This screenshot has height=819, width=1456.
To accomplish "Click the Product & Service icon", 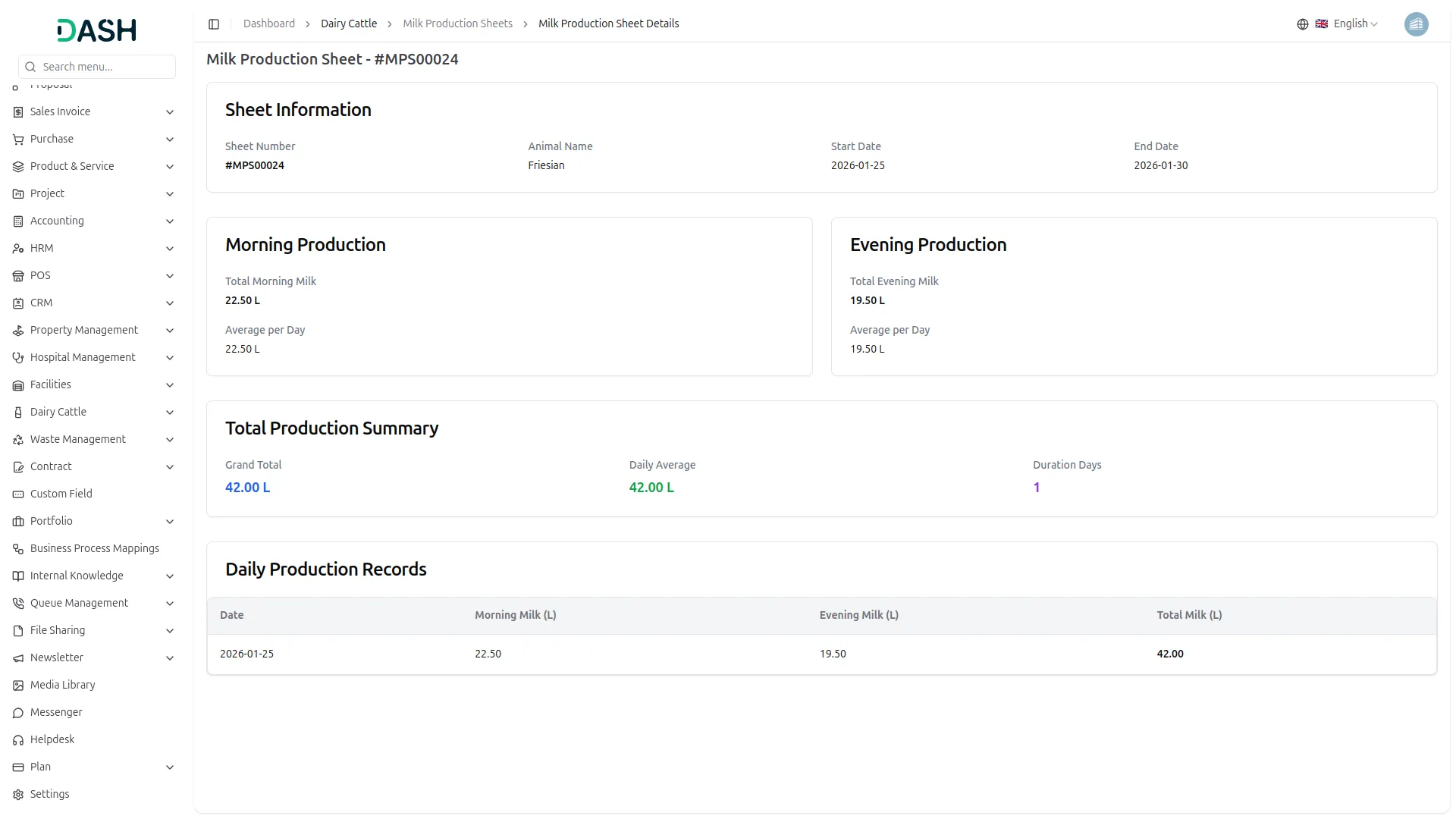I will (18, 167).
